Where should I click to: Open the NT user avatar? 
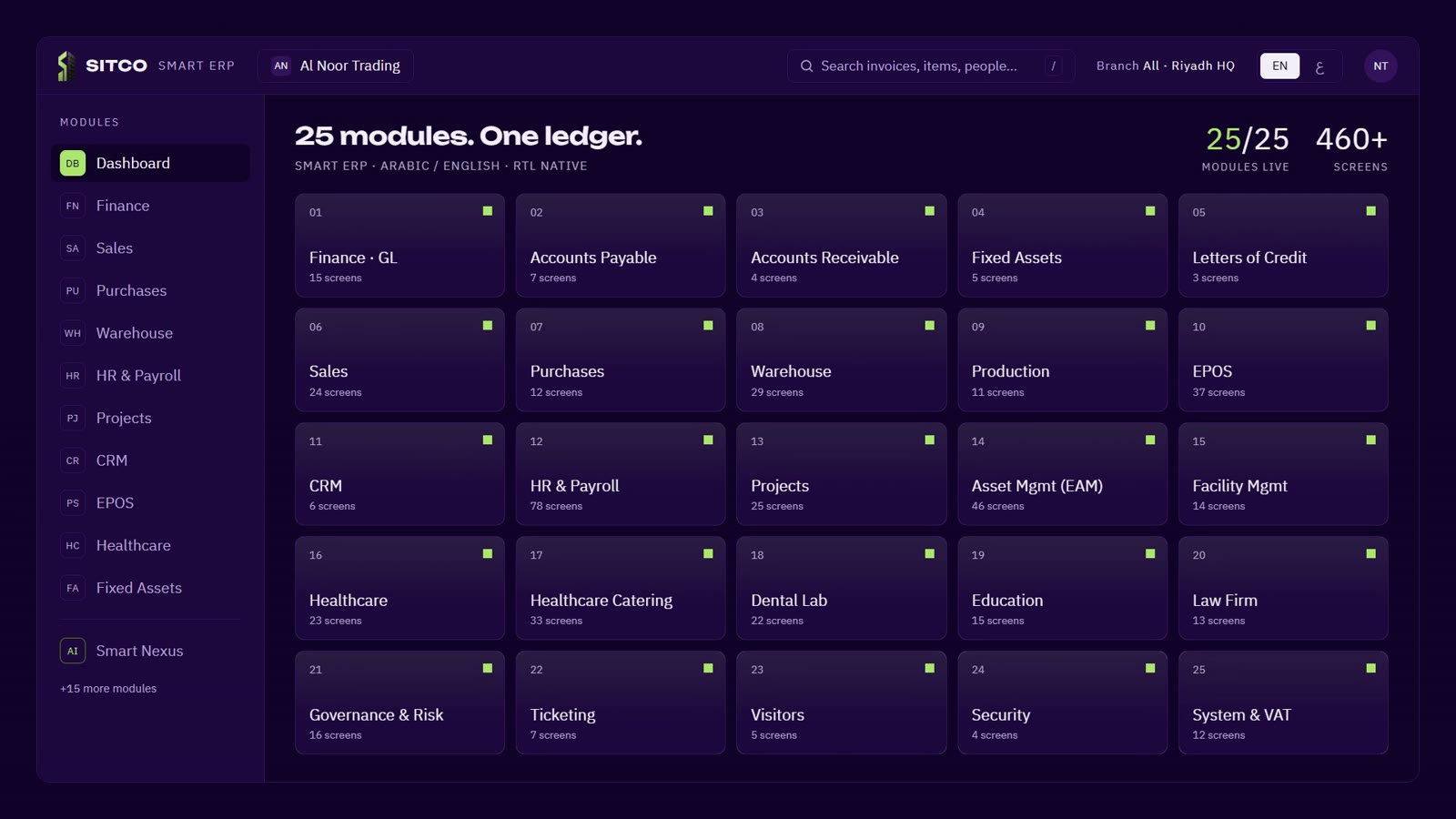[x=1380, y=66]
